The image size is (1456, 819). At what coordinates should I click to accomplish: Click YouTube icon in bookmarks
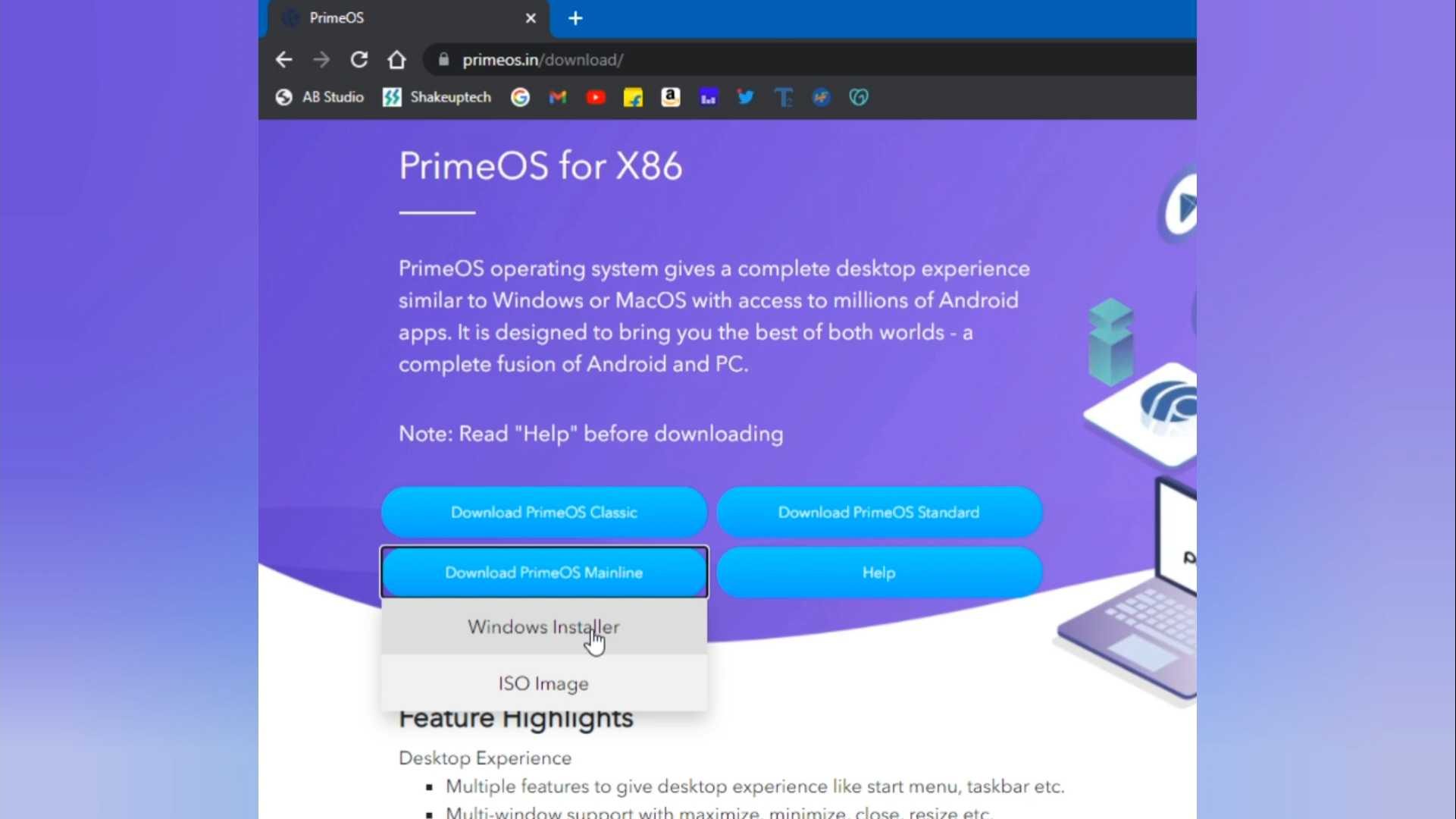pos(596,96)
